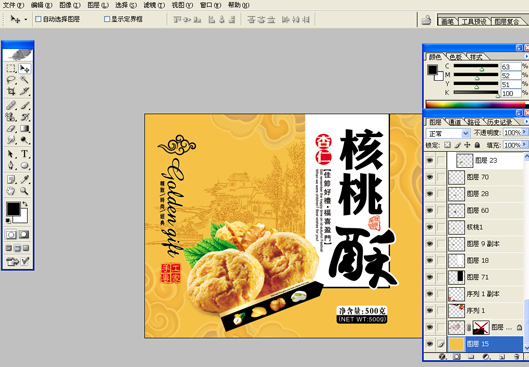
Task: Open the 图像 (Image) menu
Action: [70, 5]
